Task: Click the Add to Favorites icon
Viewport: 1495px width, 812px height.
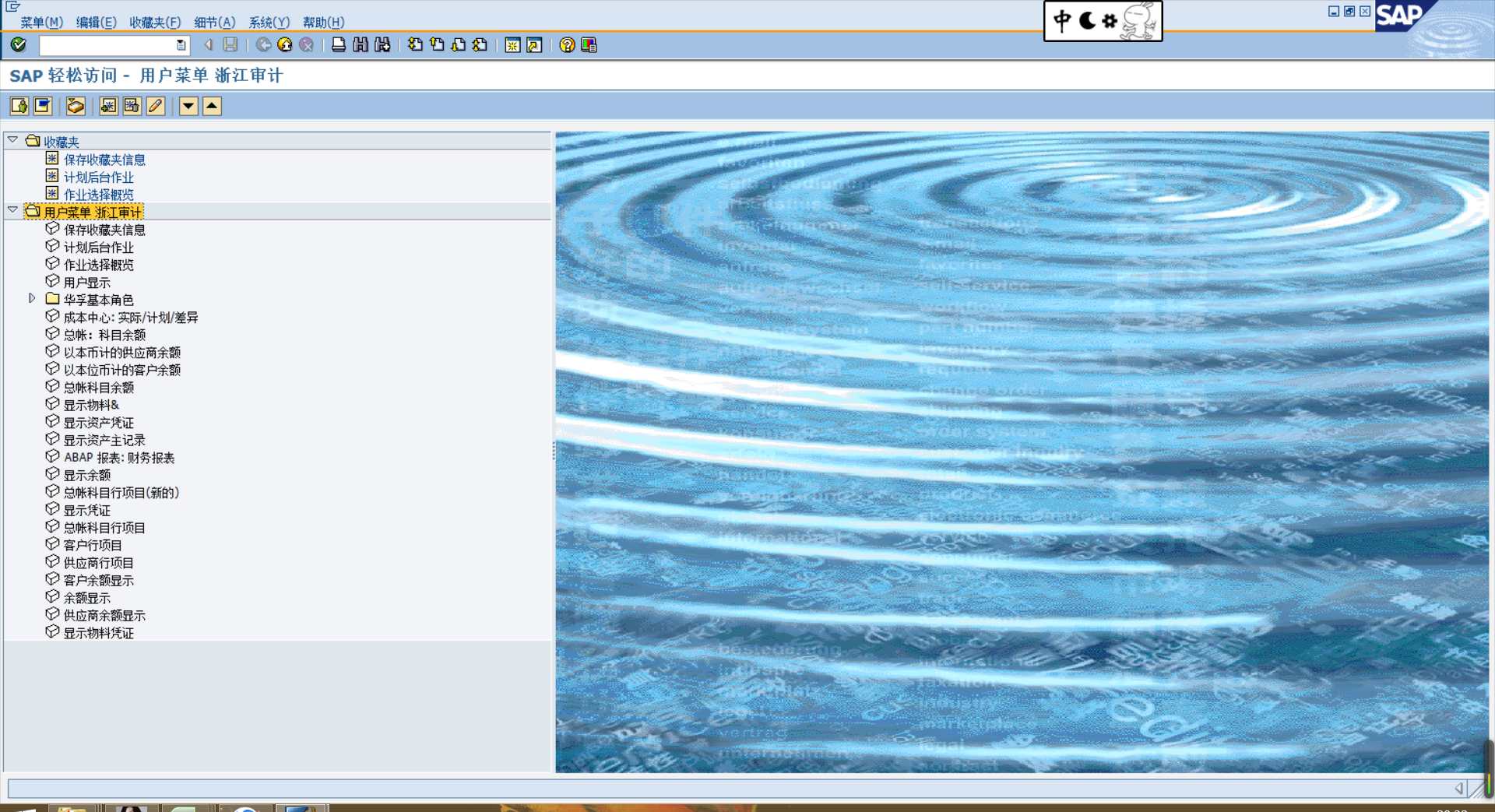Action: pos(108,106)
